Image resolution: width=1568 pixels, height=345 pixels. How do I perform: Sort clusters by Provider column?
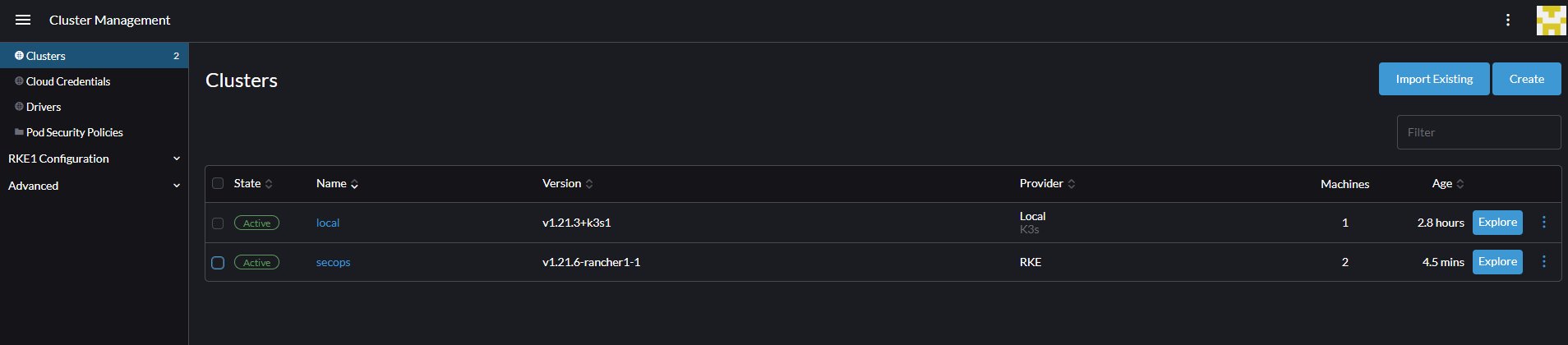pos(1048,183)
